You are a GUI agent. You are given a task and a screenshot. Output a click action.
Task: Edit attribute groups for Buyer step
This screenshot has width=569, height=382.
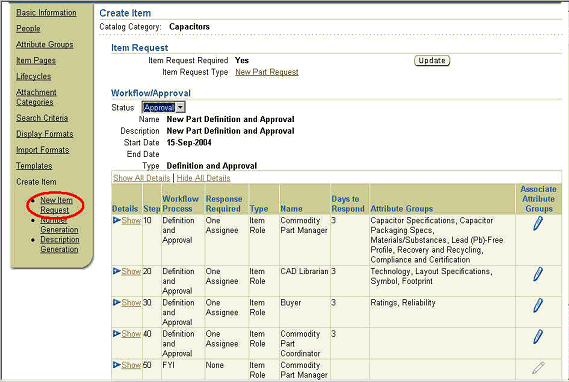pos(538,305)
